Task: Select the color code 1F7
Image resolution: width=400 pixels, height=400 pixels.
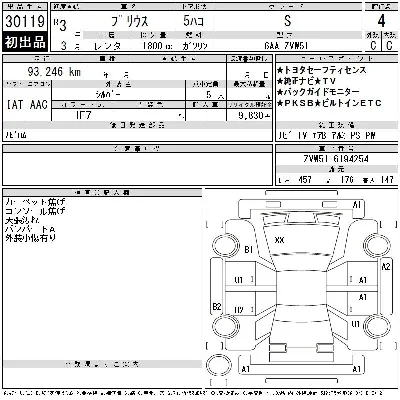Action: pyautogui.click(x=83, y=115)
